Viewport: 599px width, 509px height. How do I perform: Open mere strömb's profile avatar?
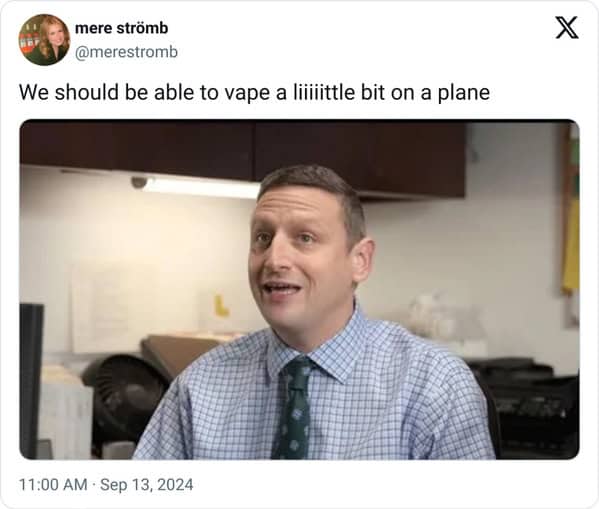click(44, 40)
